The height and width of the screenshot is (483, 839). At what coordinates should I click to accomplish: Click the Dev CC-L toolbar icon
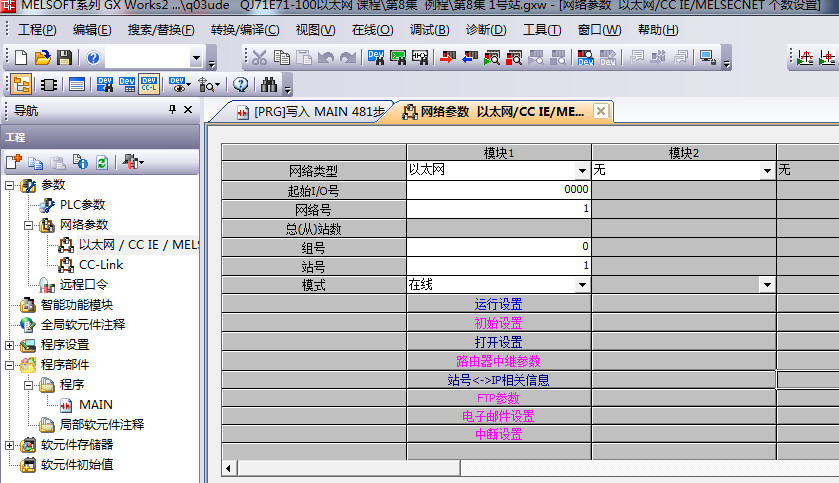[x=149, y=85]
